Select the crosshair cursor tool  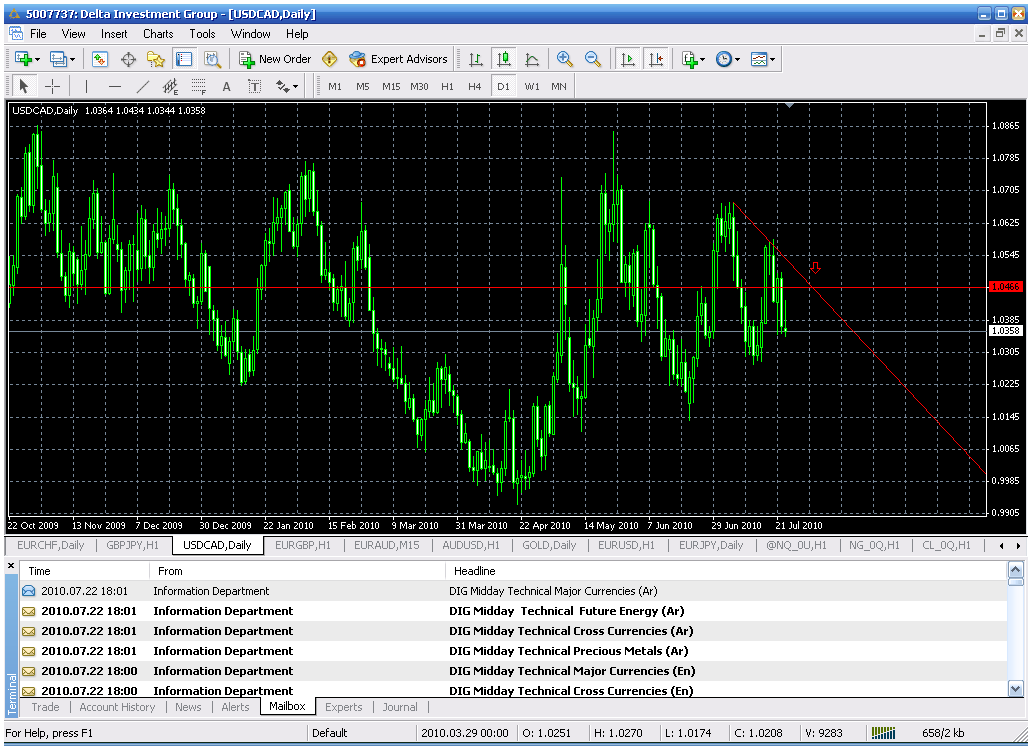(52, 86)
